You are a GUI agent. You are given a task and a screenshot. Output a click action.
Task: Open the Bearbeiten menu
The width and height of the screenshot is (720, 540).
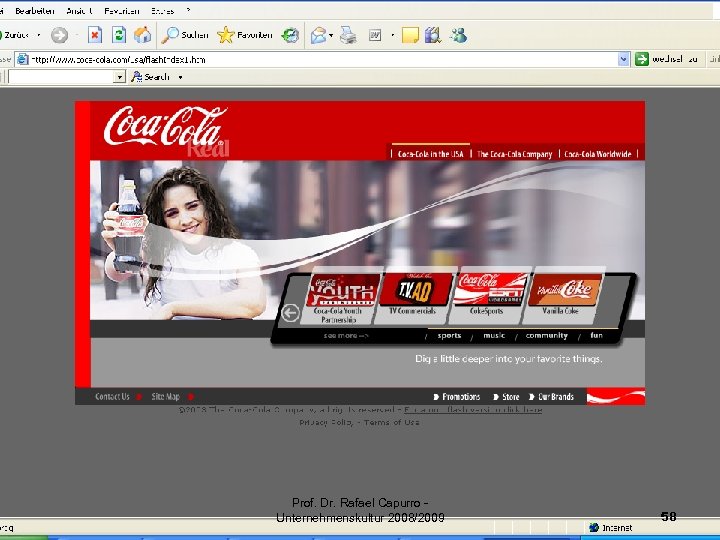34,11
